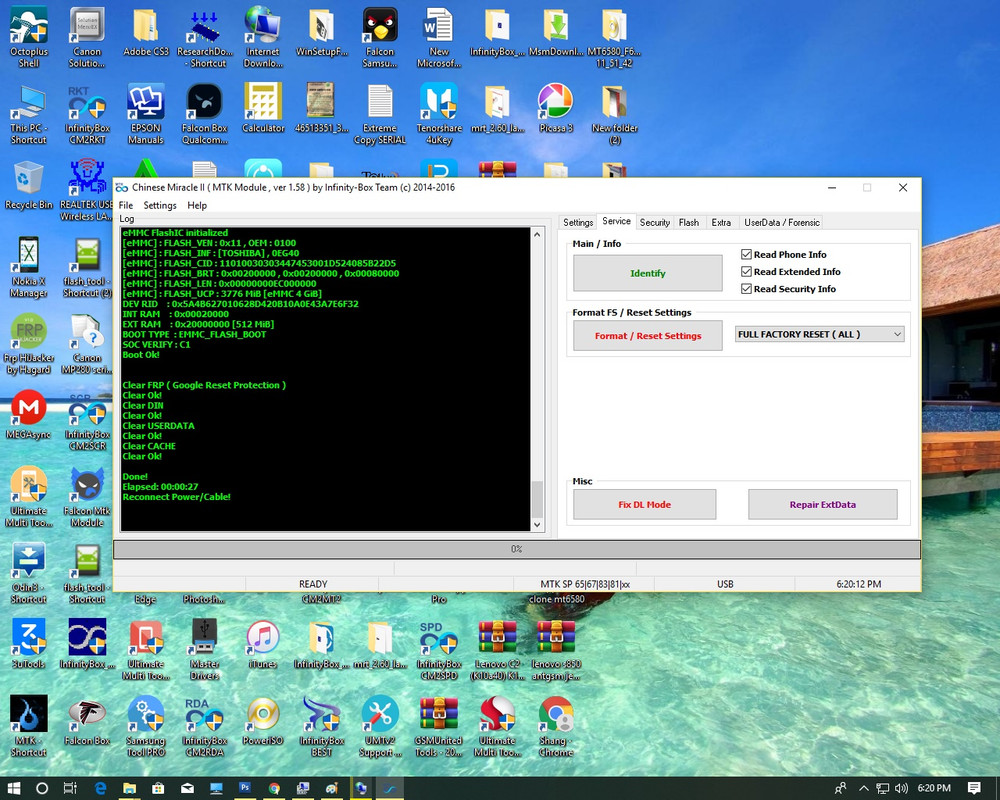This screenshot has height=800, width=1000.
Task: Open InfinityBox CM2SPD icon
Action: (439, 649)
